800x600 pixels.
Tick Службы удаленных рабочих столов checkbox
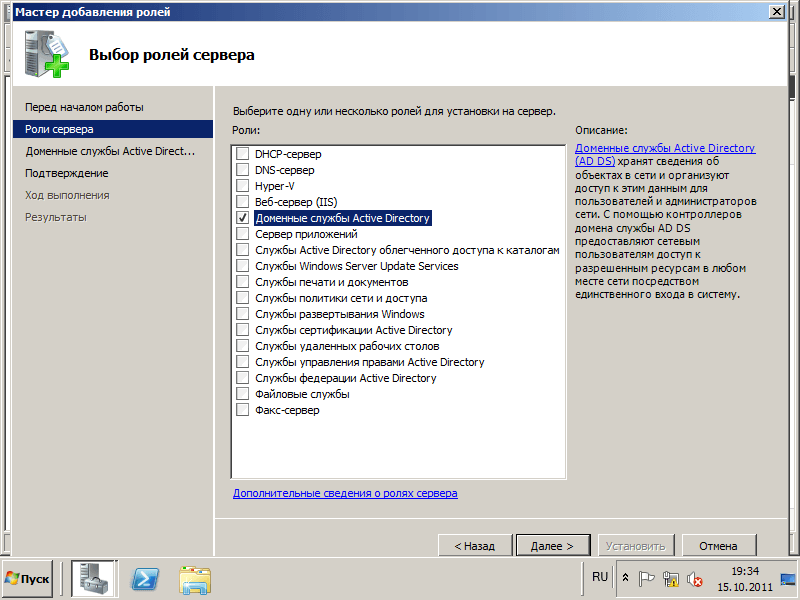click(242, 346)
